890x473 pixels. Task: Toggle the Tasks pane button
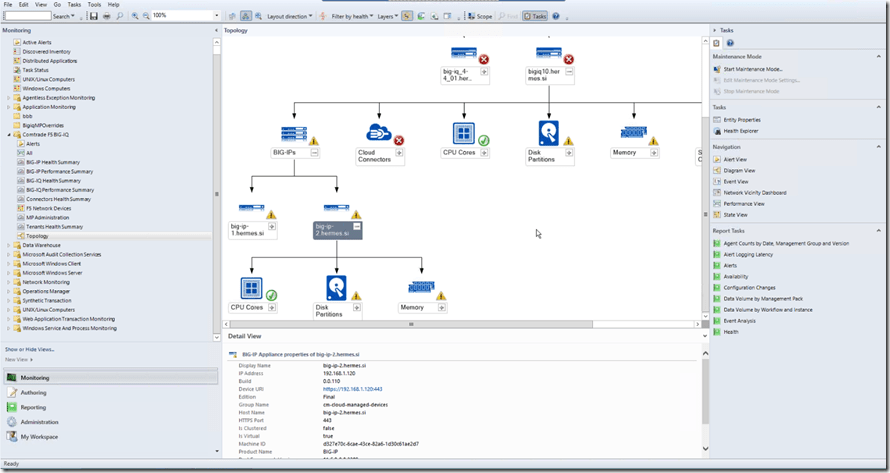pyautogui.click(x=535, y=16)
